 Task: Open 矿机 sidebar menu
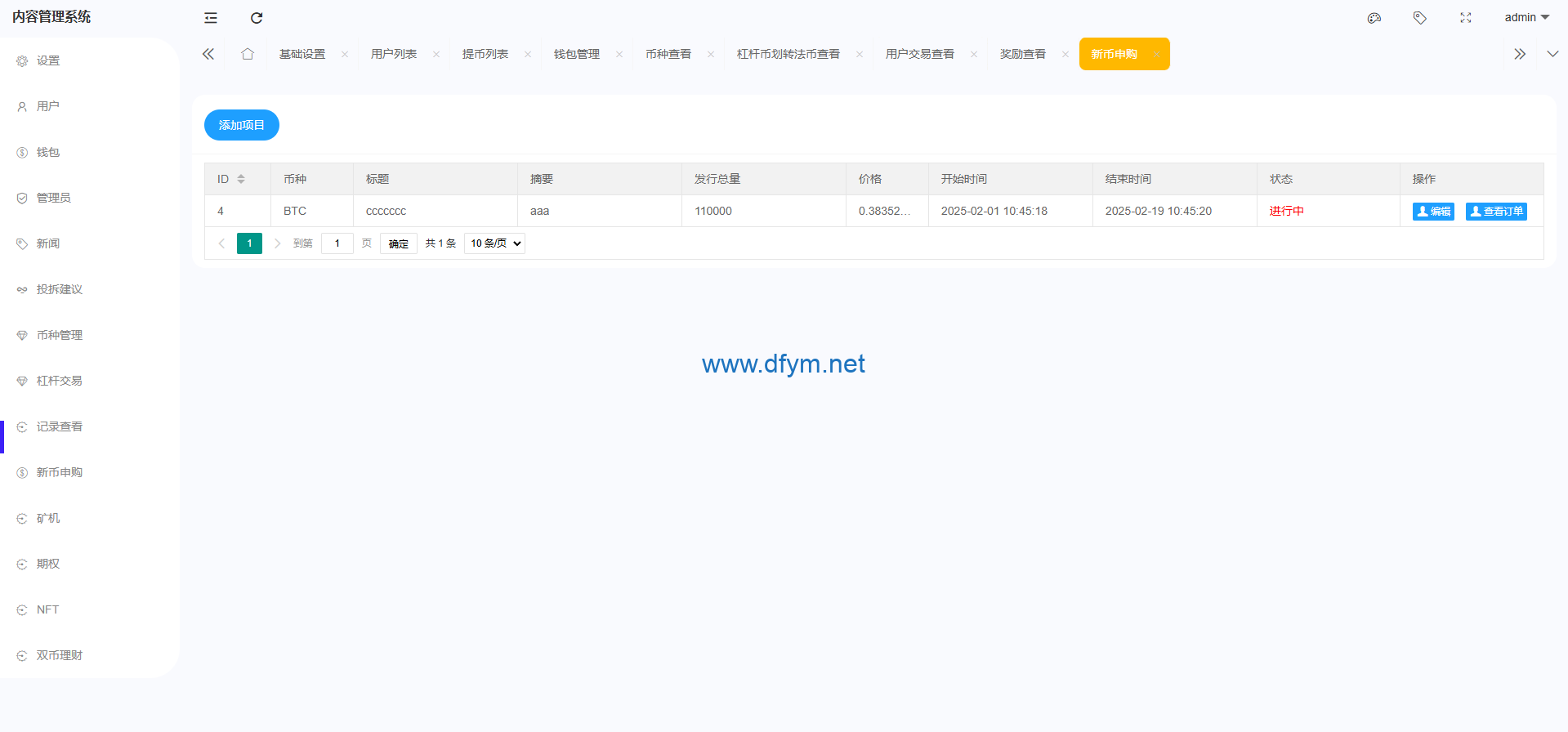pyautogui.click(x=90, y=518)
